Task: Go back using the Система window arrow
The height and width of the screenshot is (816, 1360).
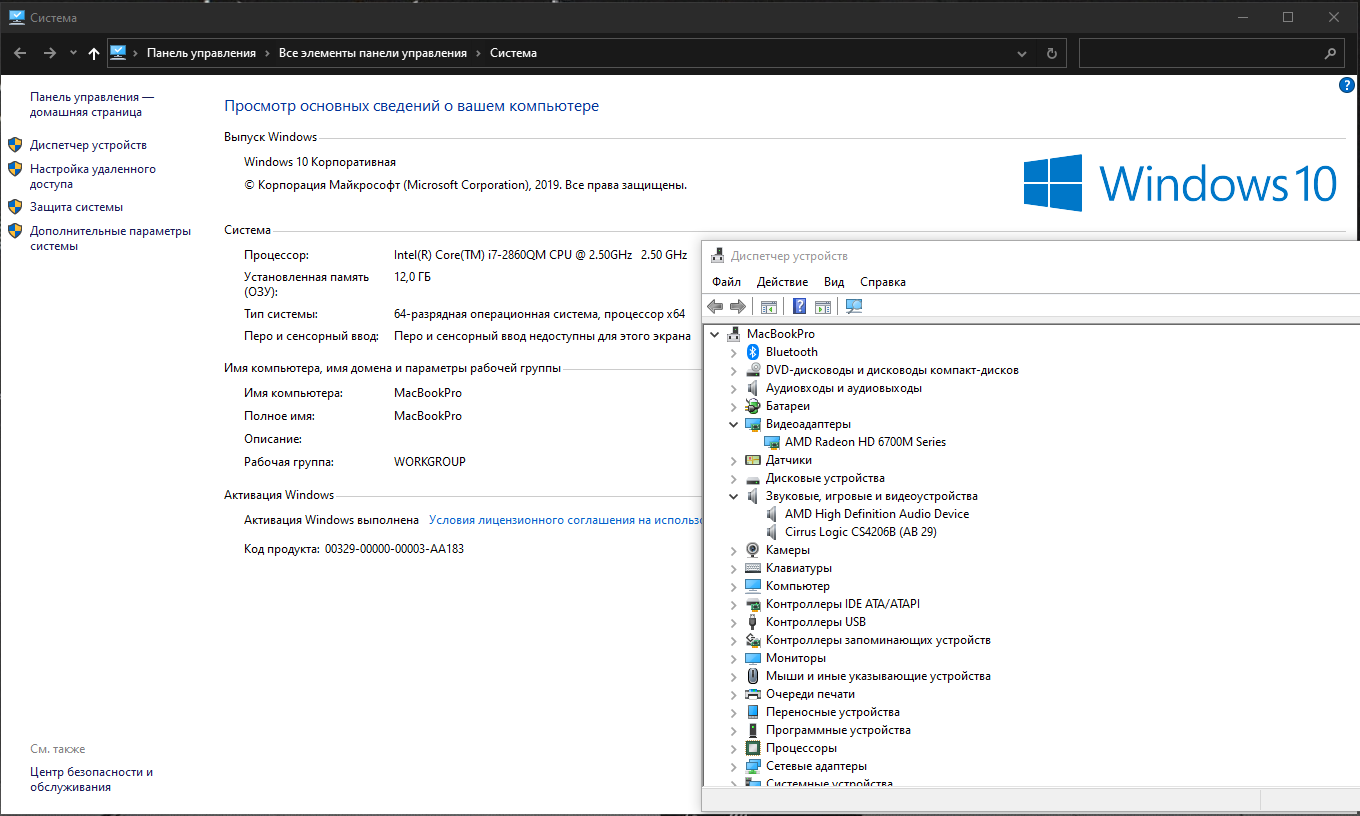Action: [x=19, y=53]
